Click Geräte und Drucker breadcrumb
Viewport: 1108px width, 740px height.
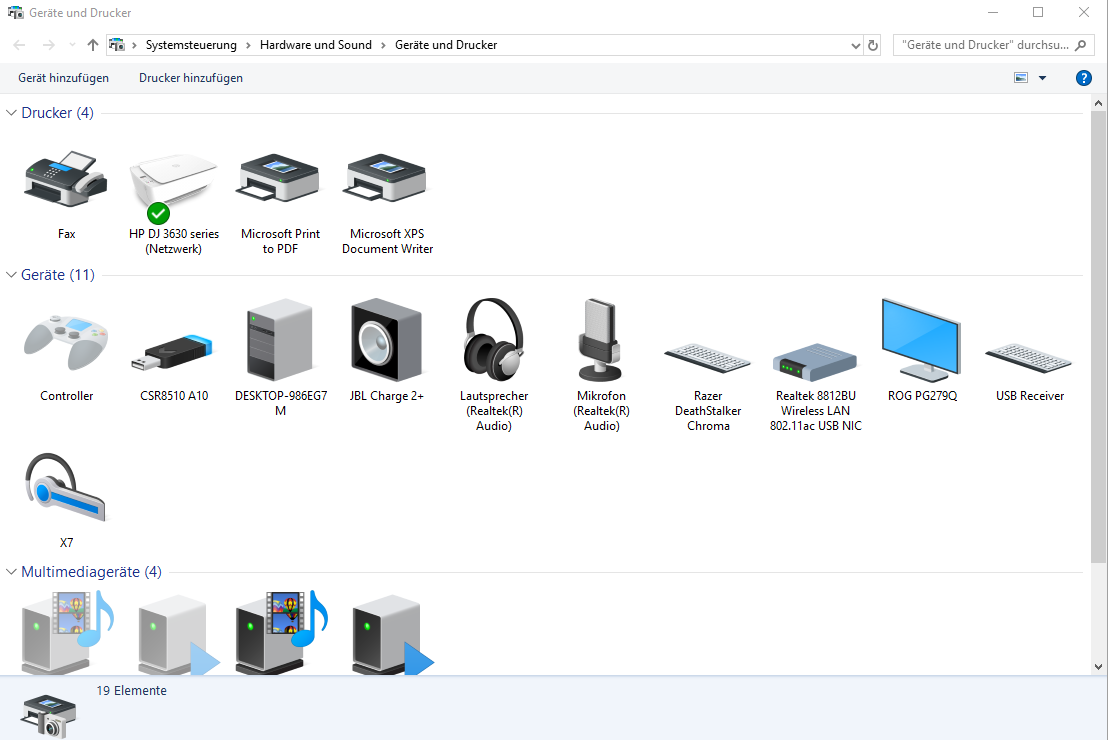pos(446,45)
